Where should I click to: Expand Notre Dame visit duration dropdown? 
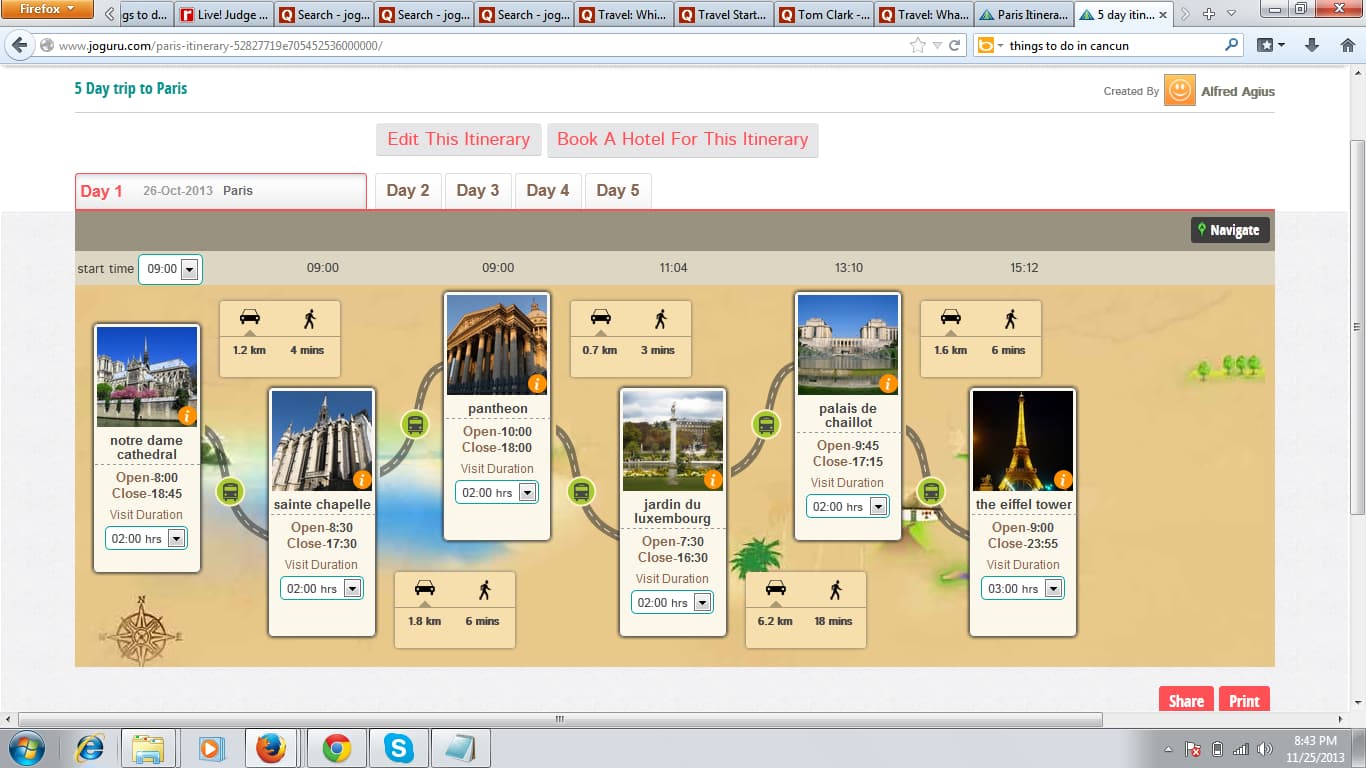pyautogui.click(x=176, y=539)
